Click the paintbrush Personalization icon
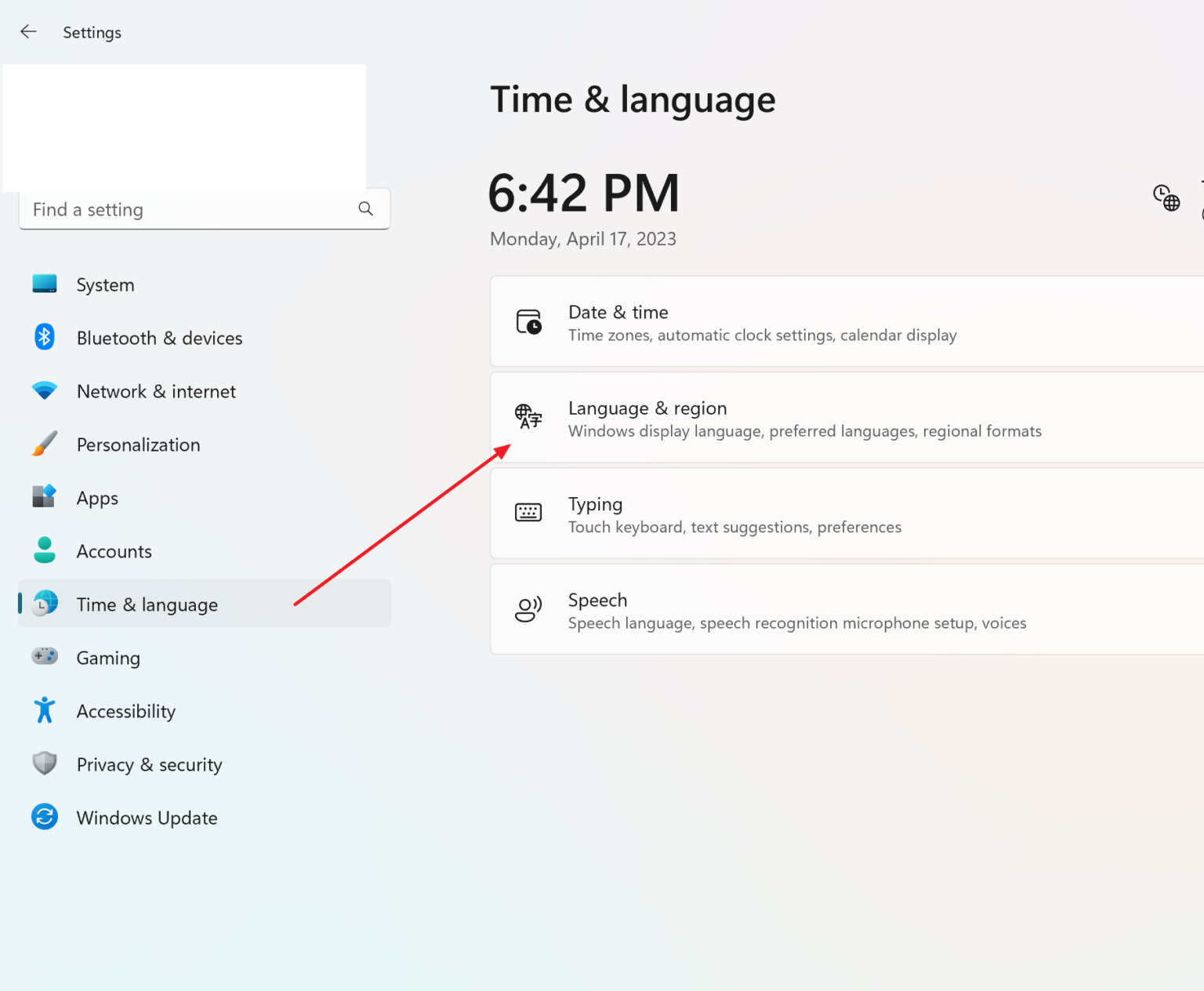 [45, 444]
